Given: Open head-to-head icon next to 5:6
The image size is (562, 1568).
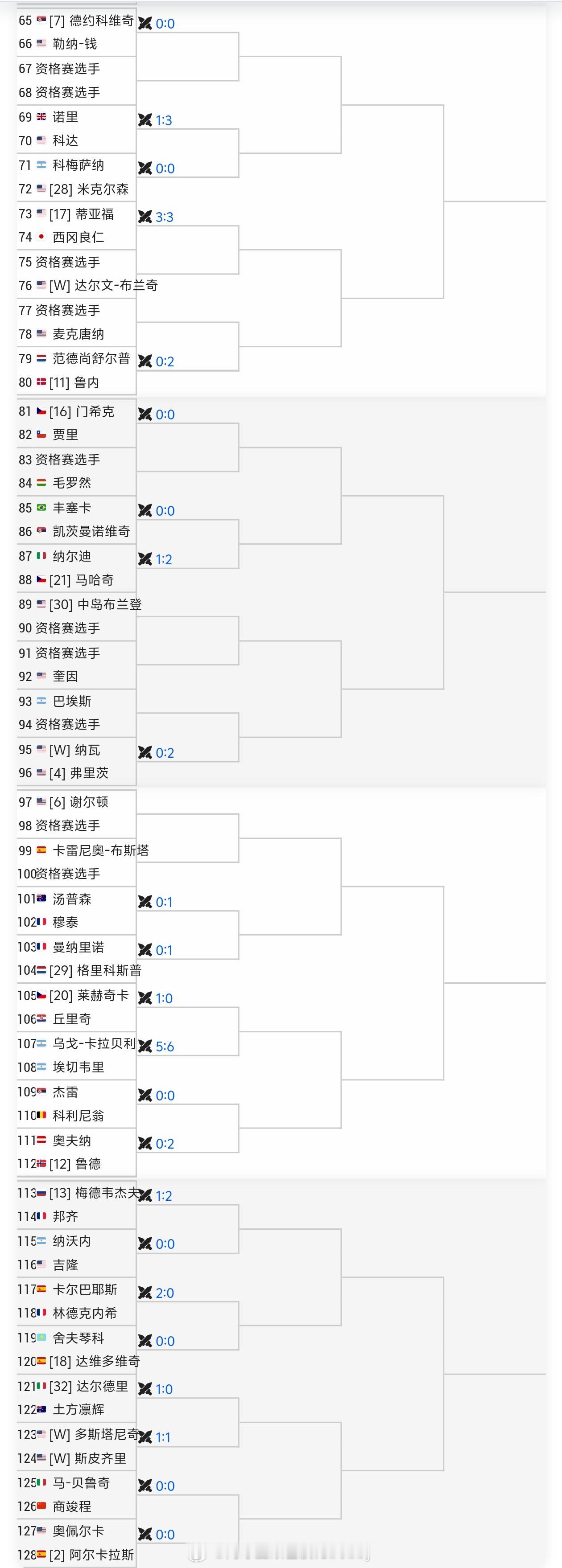Looking at the screenshot, I should [x=145, y=1047].
